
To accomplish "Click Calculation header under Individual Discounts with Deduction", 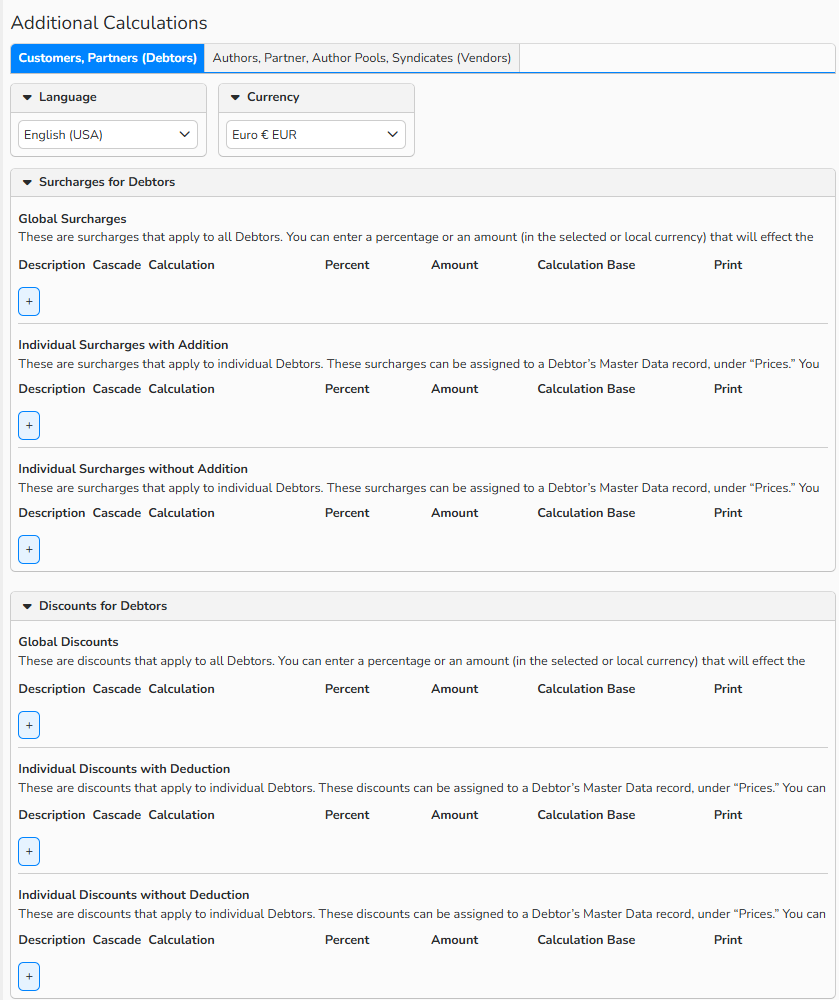I will (x=181, y=815).
